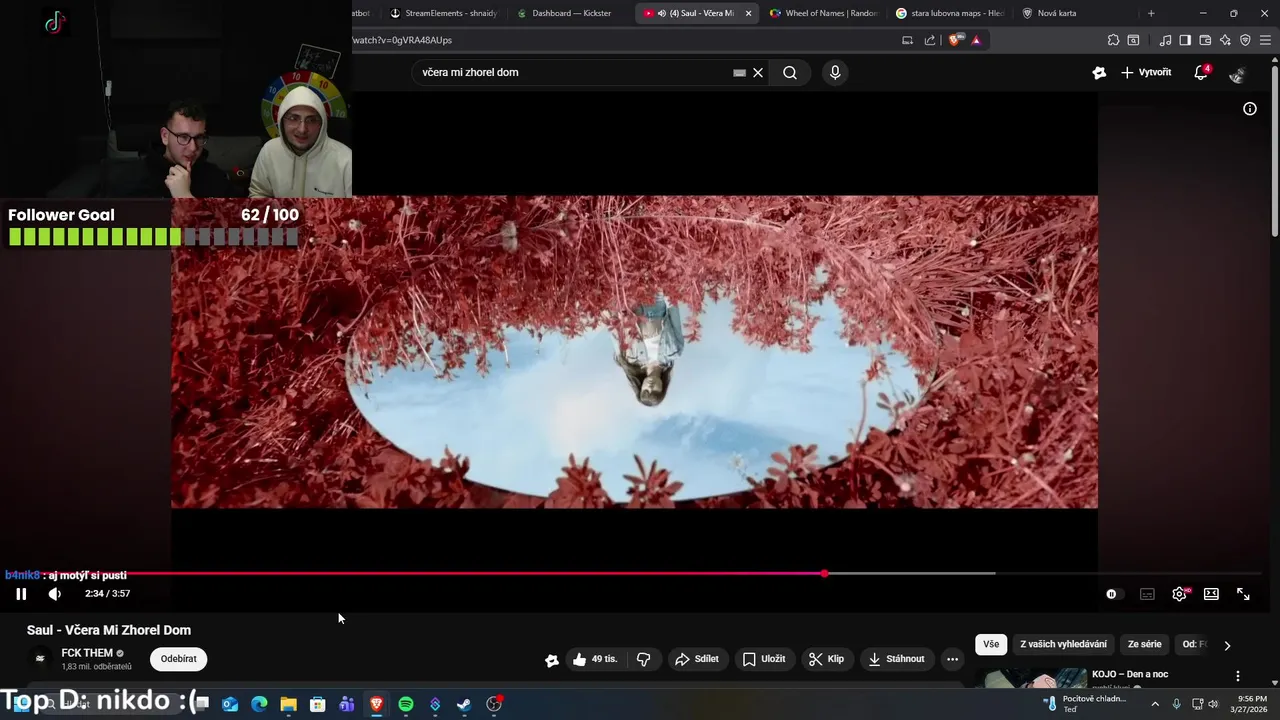Dislike the video with thumbs down
This screenshot has width=1280, height=720.
(644, 659)
